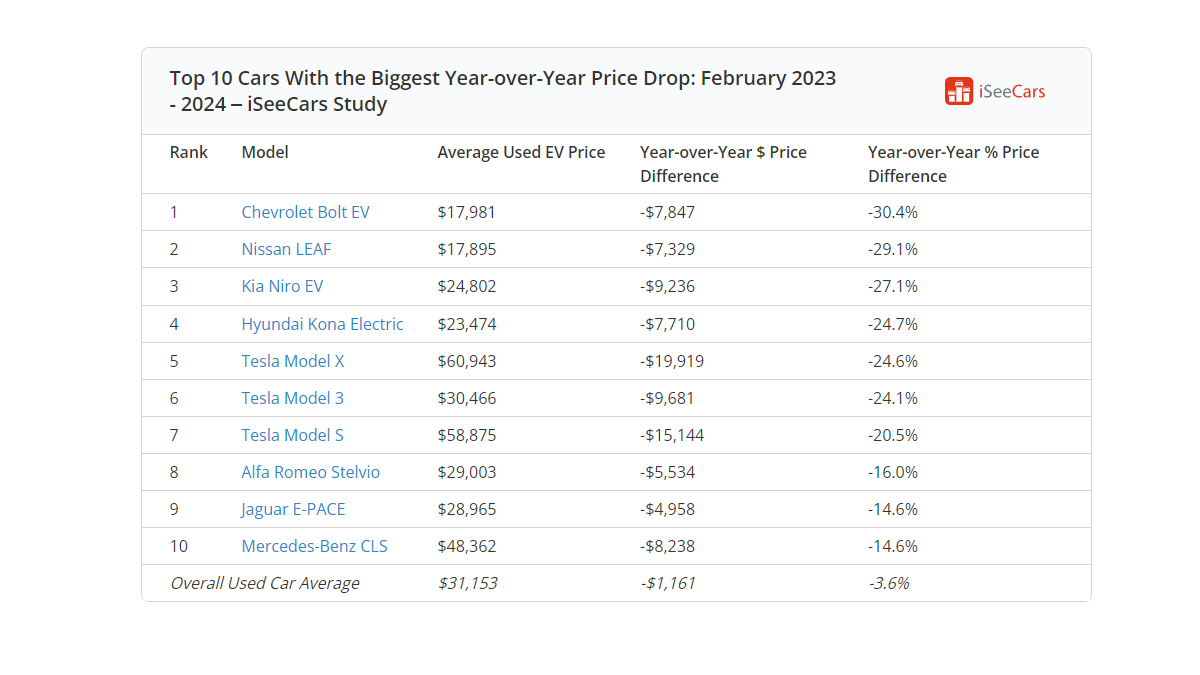1200x675 pixels.
Task: Click Year-over-Year $ Price Difference header
Action: click(x=723, y=164)
